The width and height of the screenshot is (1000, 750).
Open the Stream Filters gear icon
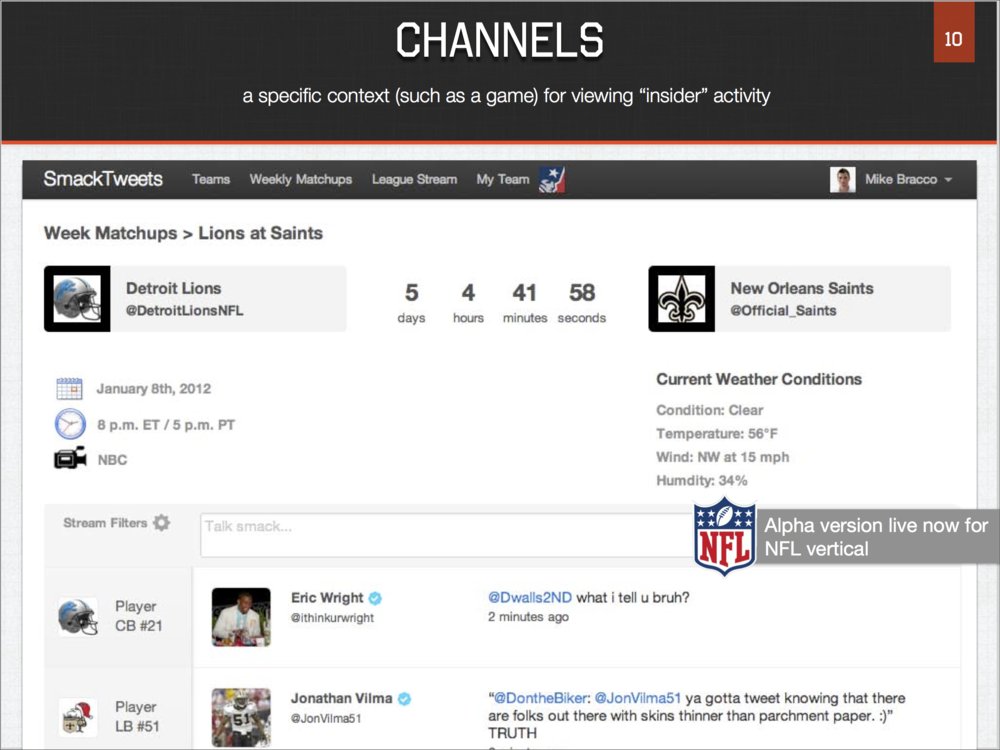161,523
